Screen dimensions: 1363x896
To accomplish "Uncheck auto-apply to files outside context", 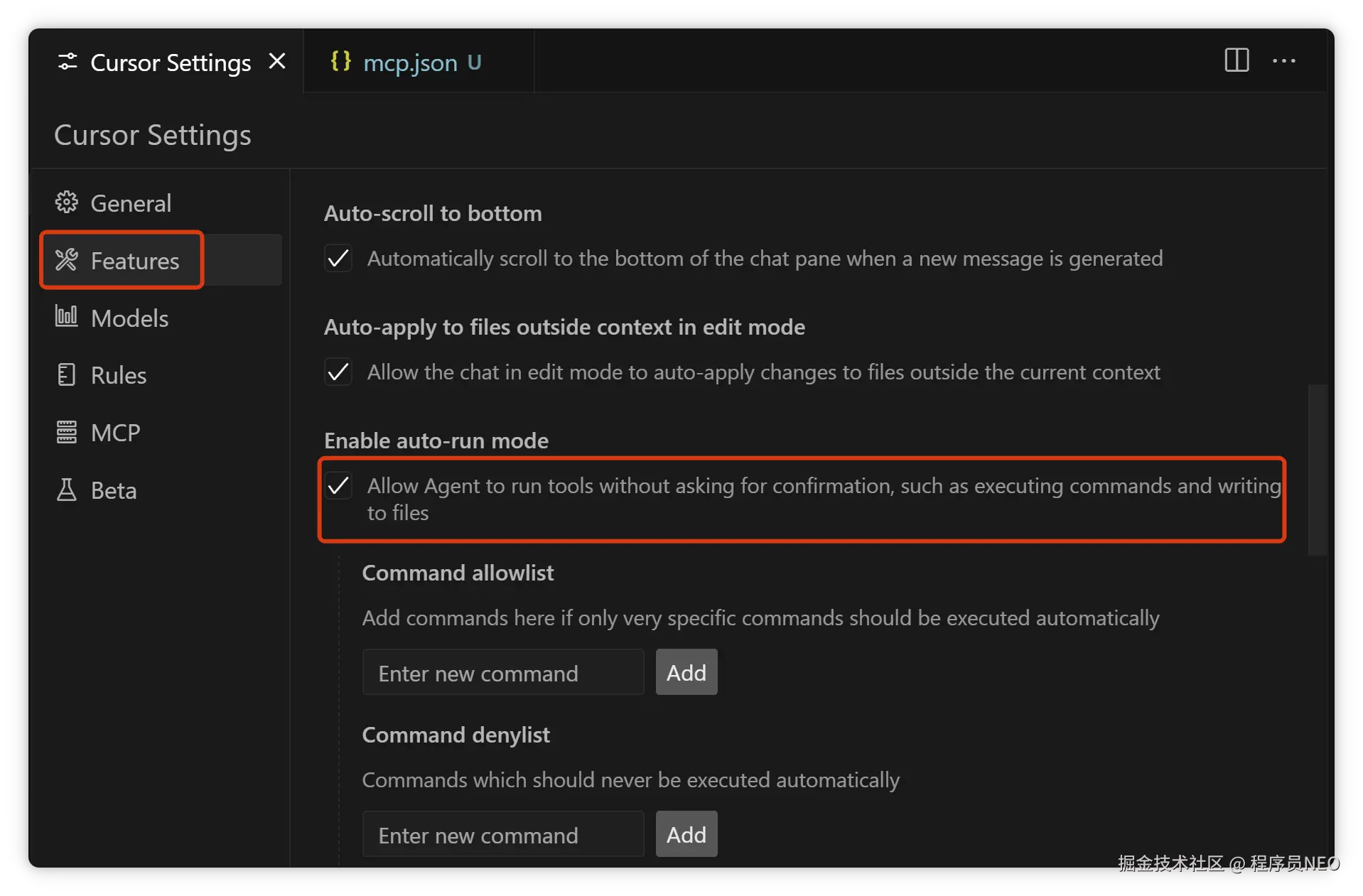I will pos(338,372).
